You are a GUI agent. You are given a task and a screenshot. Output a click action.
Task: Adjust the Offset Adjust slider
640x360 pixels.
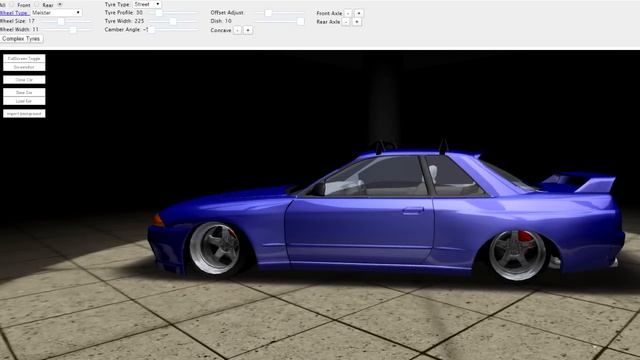pyautogui.click(x=280, y=13)
